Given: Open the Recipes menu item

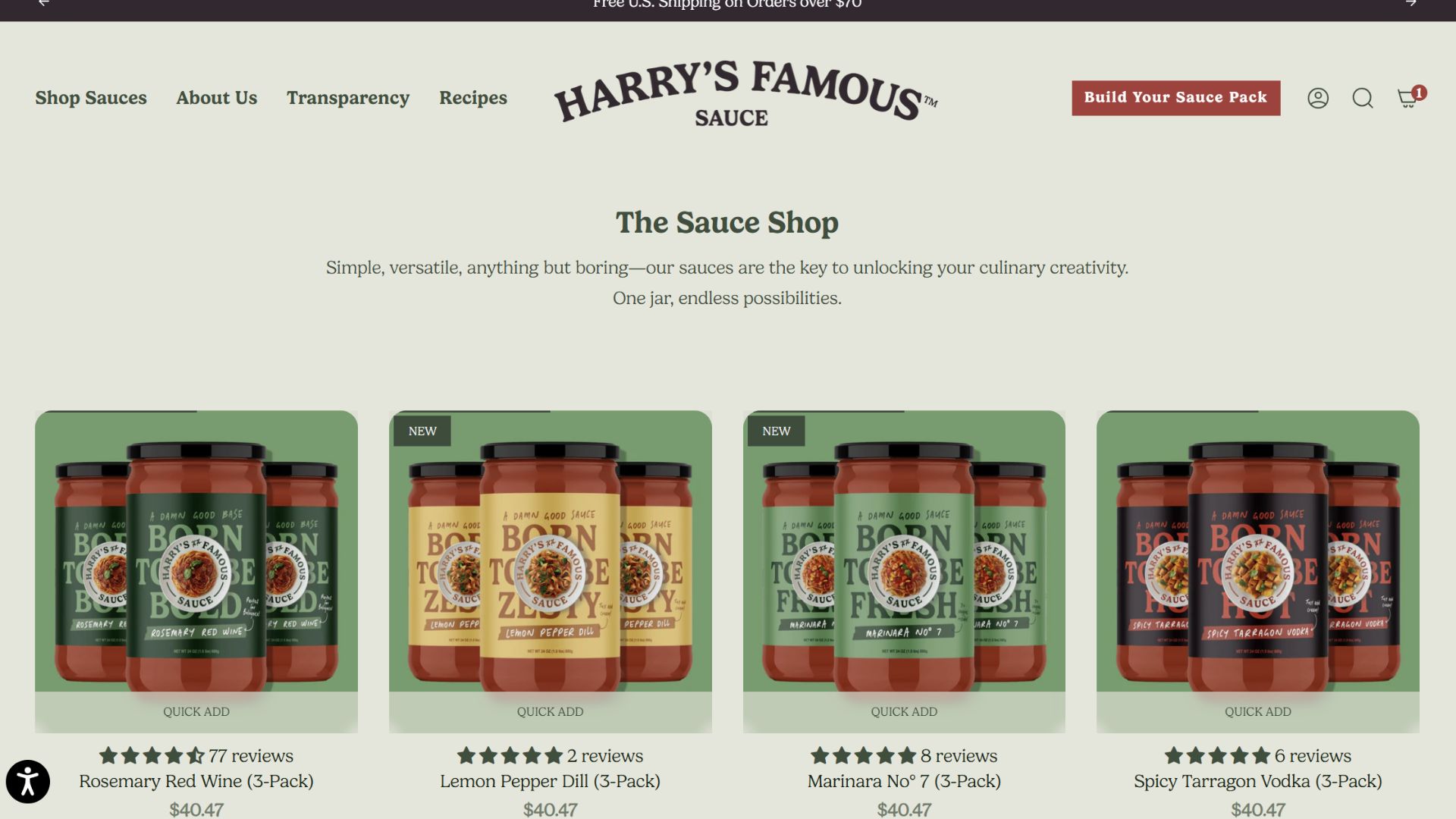Looking at the screenshot, I should (x=473, y=98).
